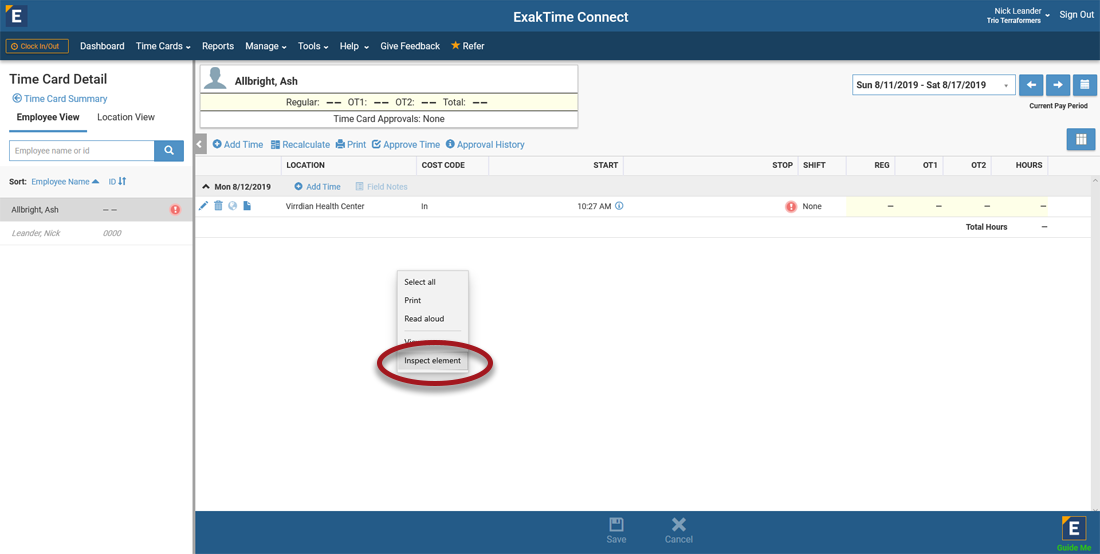Click the Virrdian Health Center location cell

pos(325,206)
